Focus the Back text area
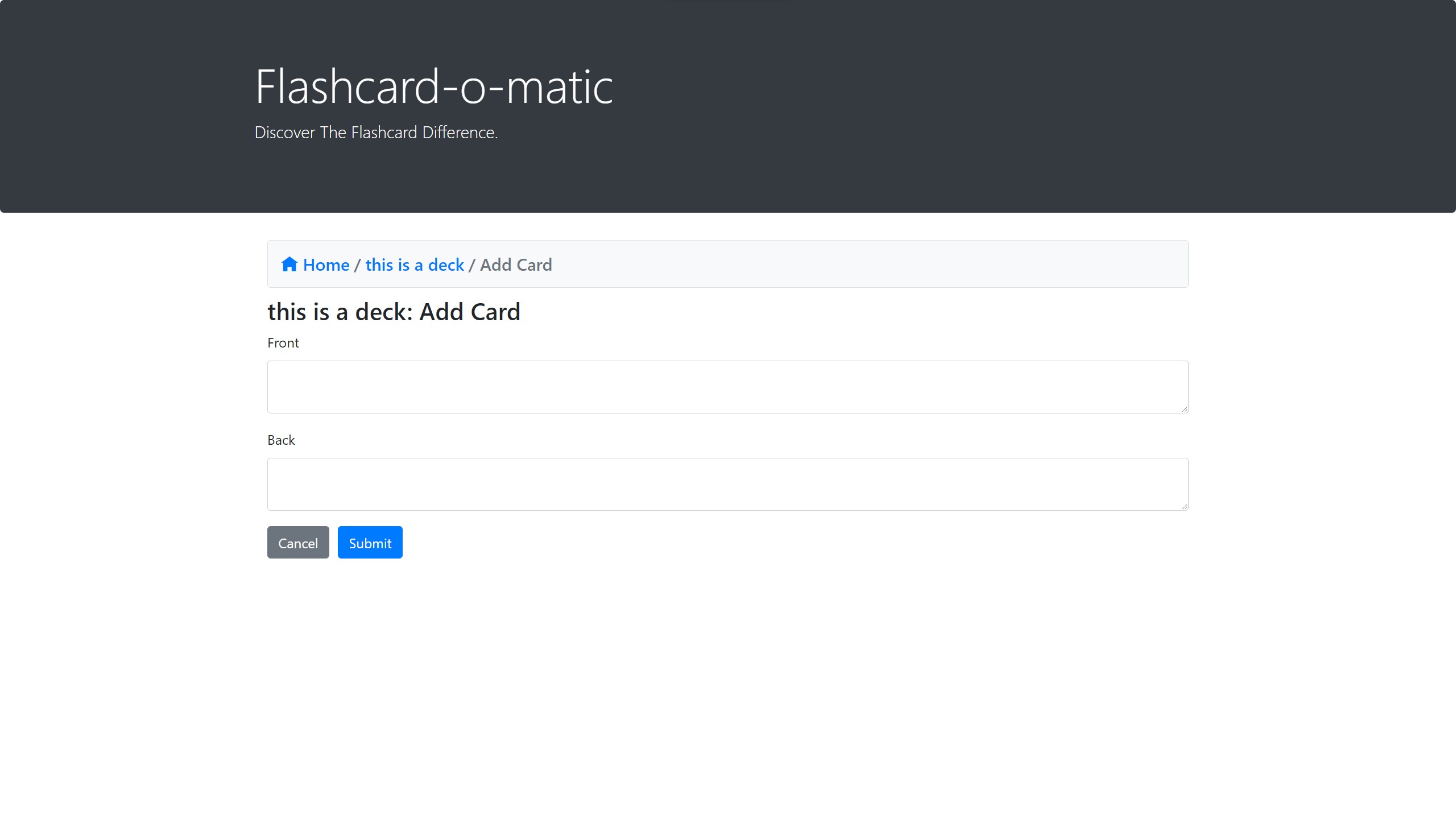 (x=727, y=484)
